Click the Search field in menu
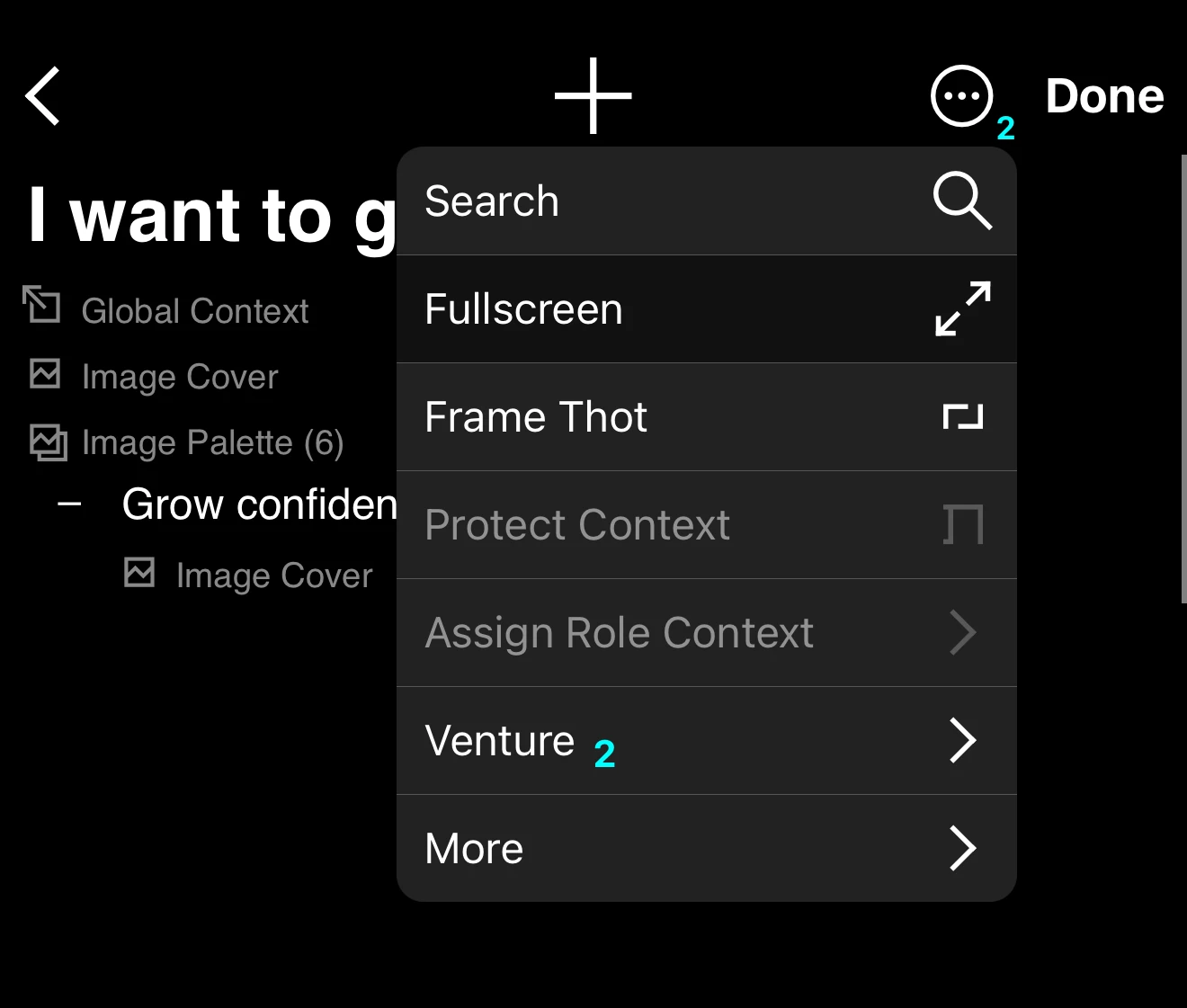 click(707, 201)
